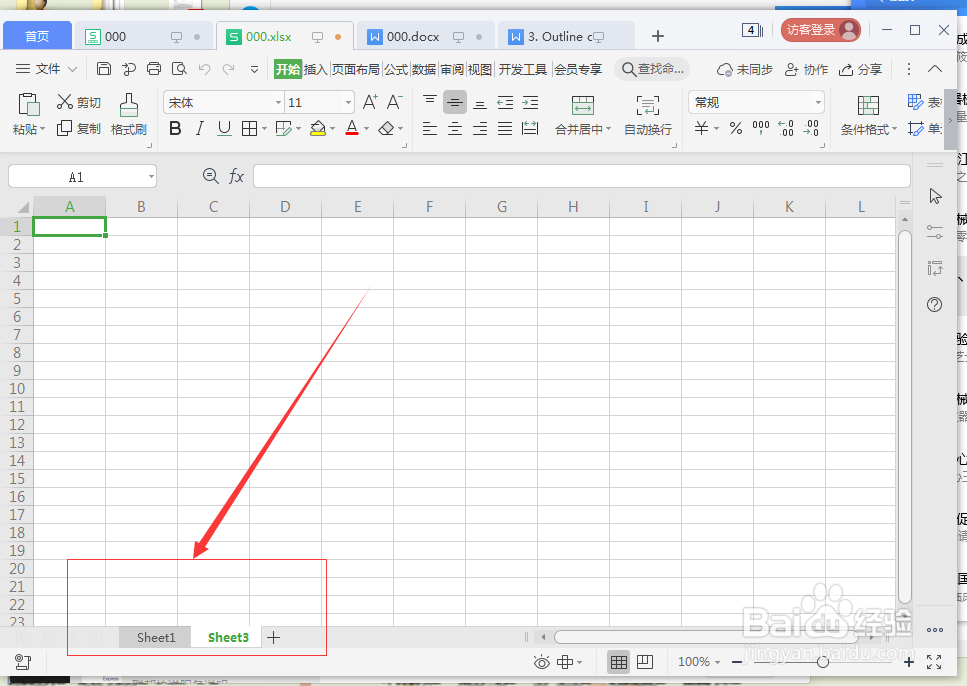The width and height of the screenshot is (967, 686).
Task: Increase font size with A+ icon
Action: pyautogui.click(x=370, y=102)
